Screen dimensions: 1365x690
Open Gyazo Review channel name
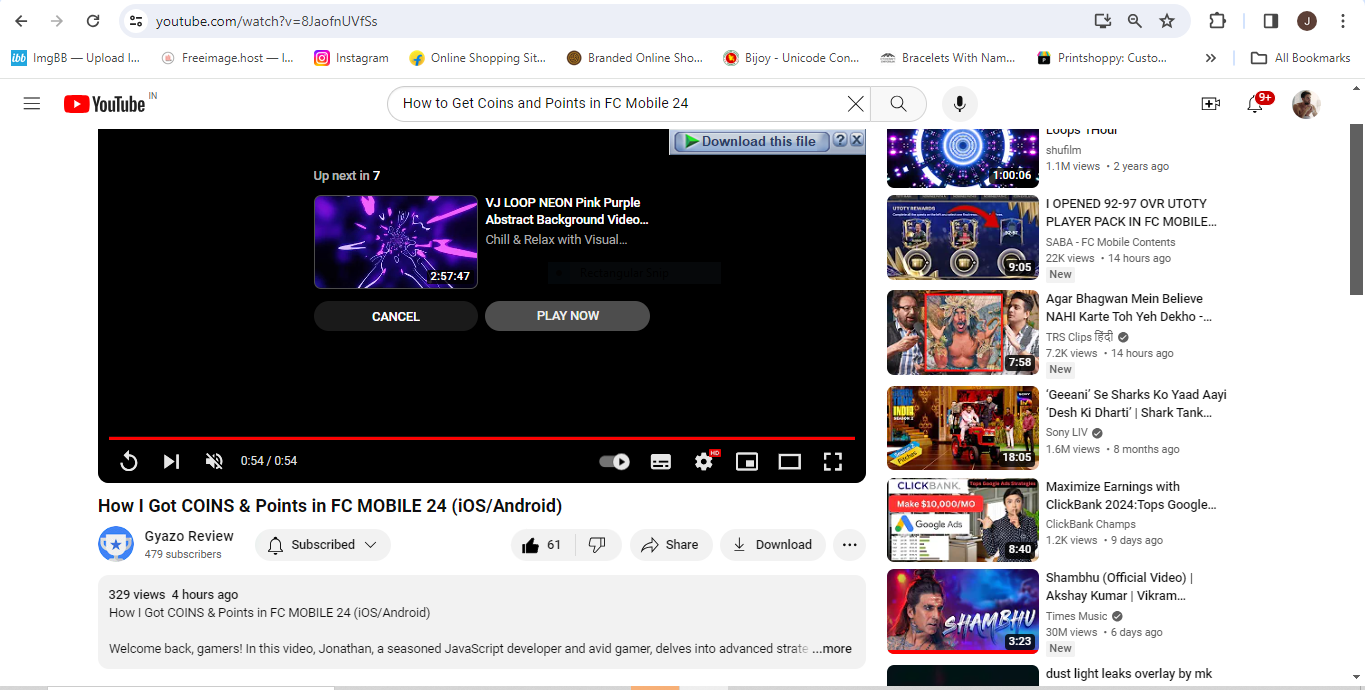189,536
